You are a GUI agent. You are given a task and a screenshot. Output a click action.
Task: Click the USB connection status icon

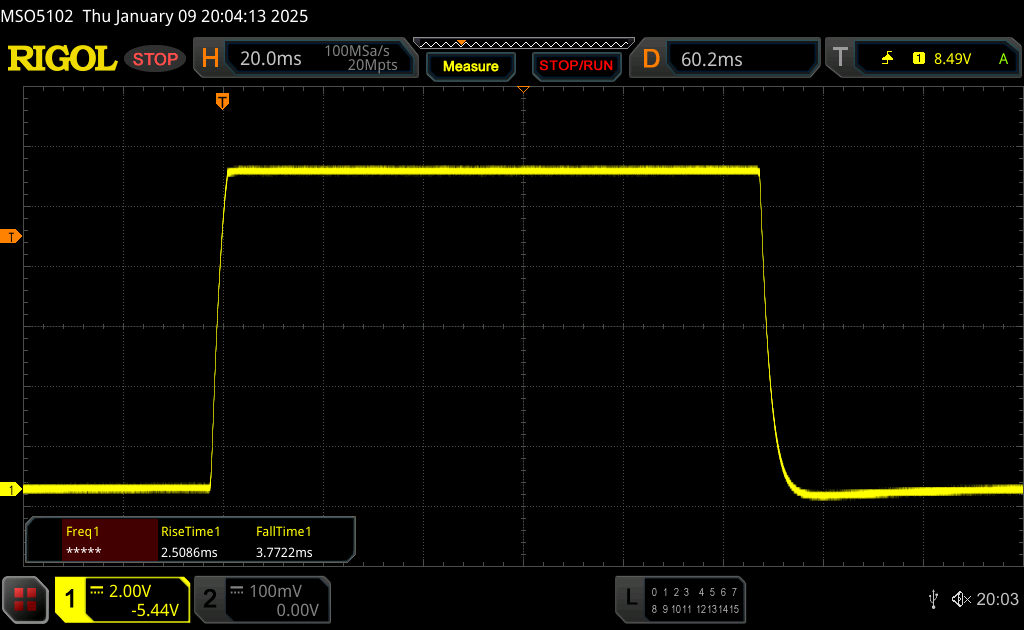click(x=933, y=599)
